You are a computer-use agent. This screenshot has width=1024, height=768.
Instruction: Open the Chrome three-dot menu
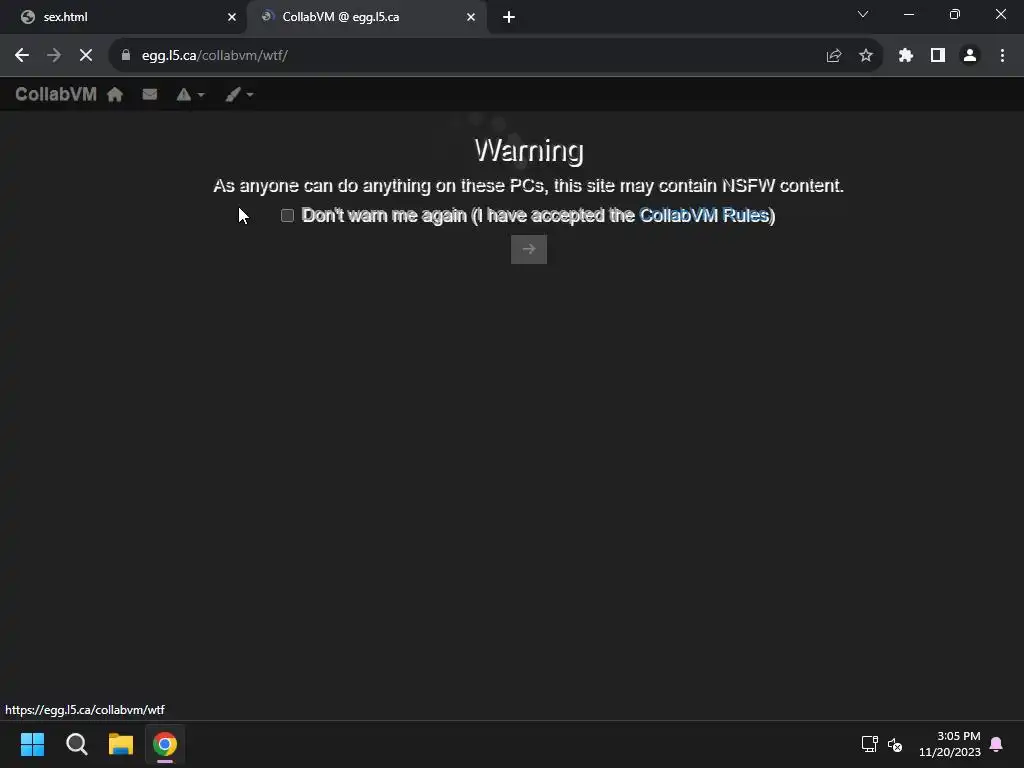[x=1002, y=56]
